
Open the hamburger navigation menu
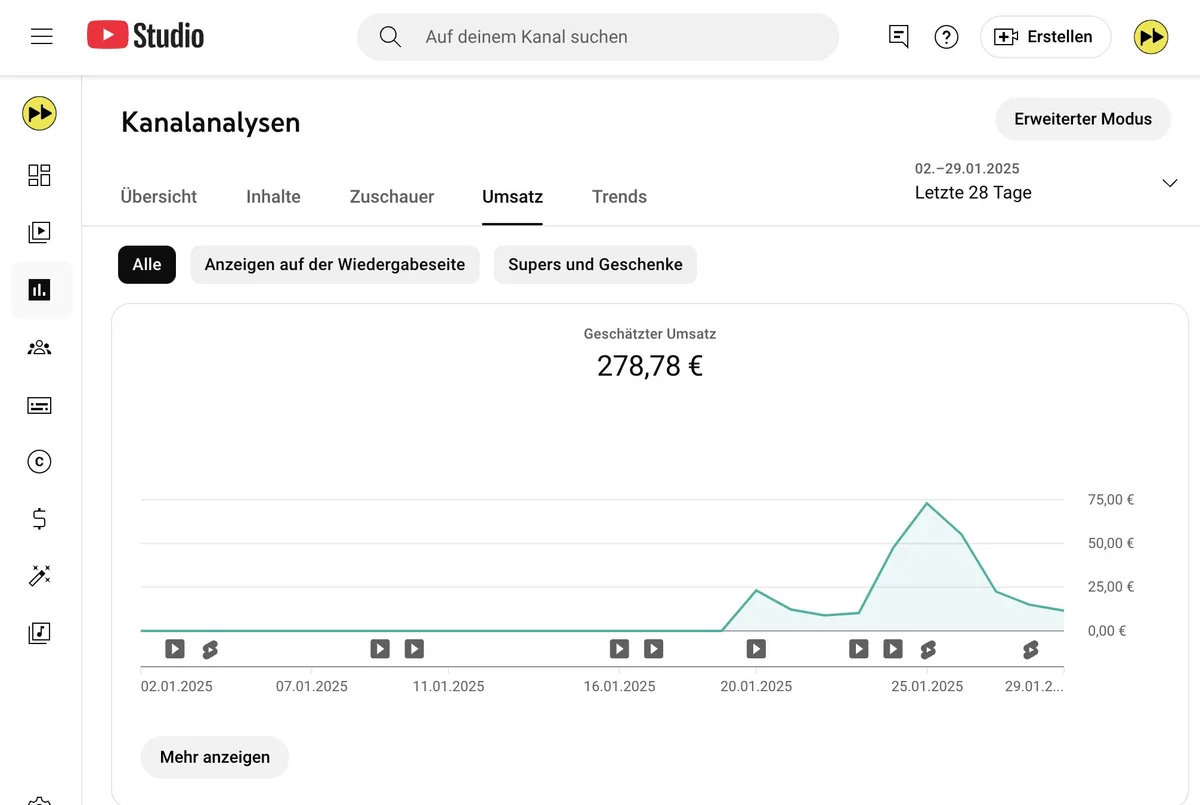pos(41,37)
